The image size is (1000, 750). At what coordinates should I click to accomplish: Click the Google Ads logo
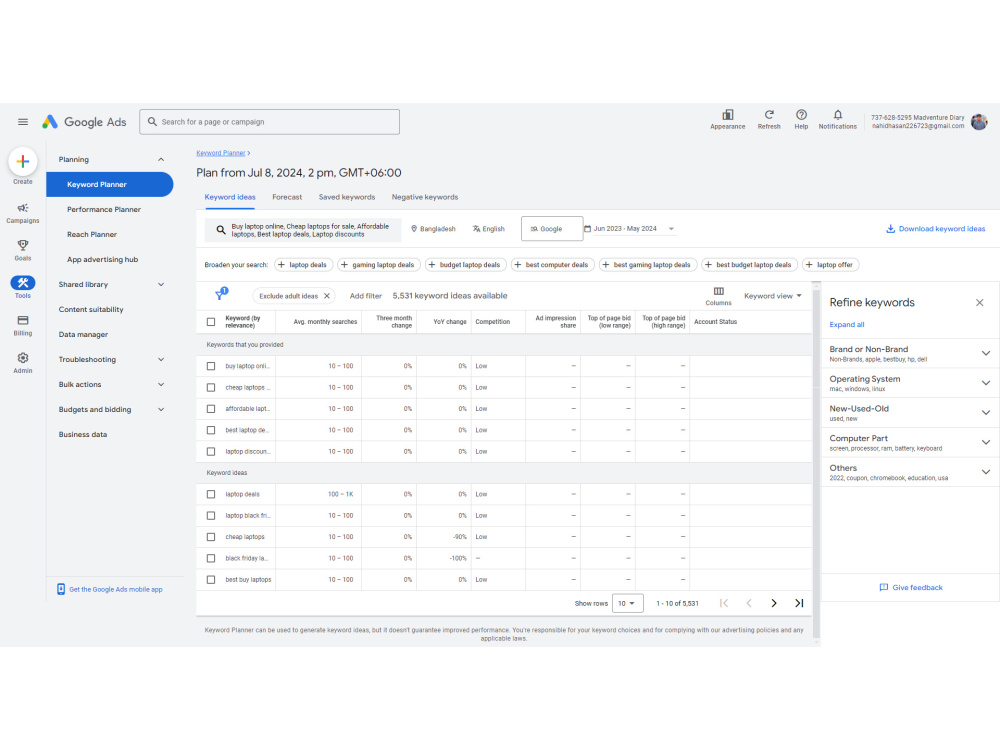(x=84, y=122)
